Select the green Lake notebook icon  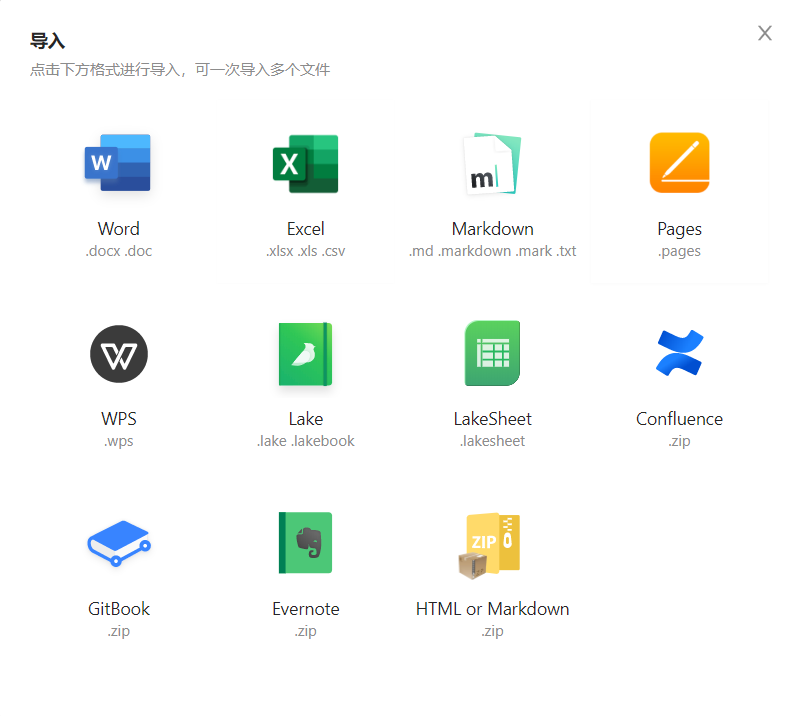click(306, 354)
